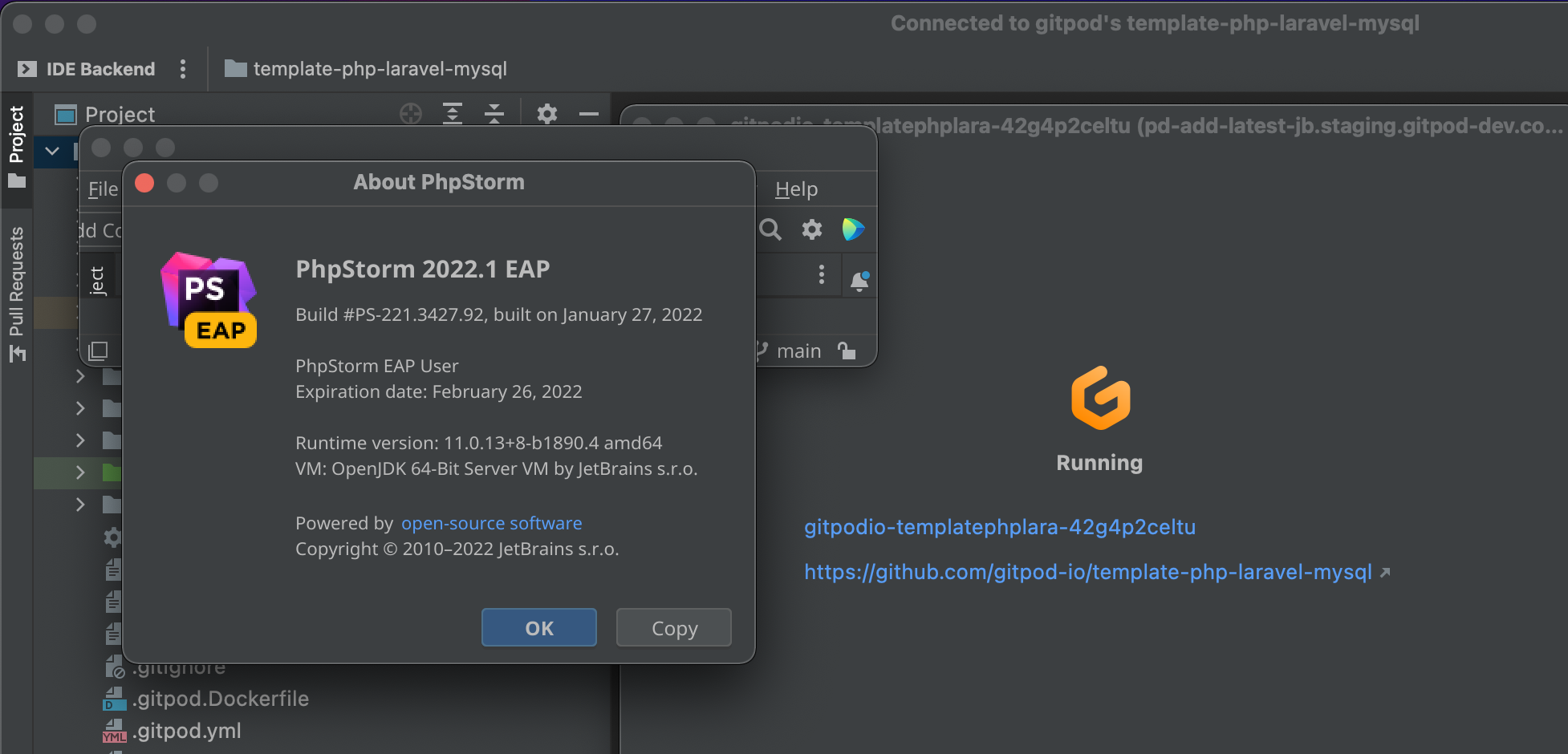1568x754 pixels.
Task: Click the PhpStorm EAP logo in dialog
Action: [x=209, y=300]
